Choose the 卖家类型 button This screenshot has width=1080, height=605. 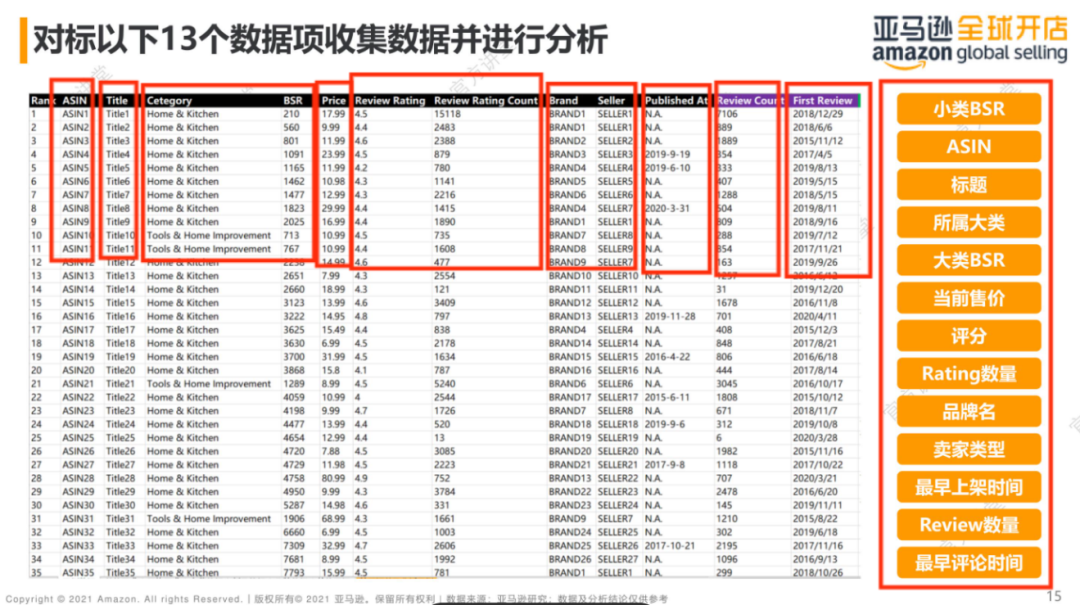pos(968,450)
